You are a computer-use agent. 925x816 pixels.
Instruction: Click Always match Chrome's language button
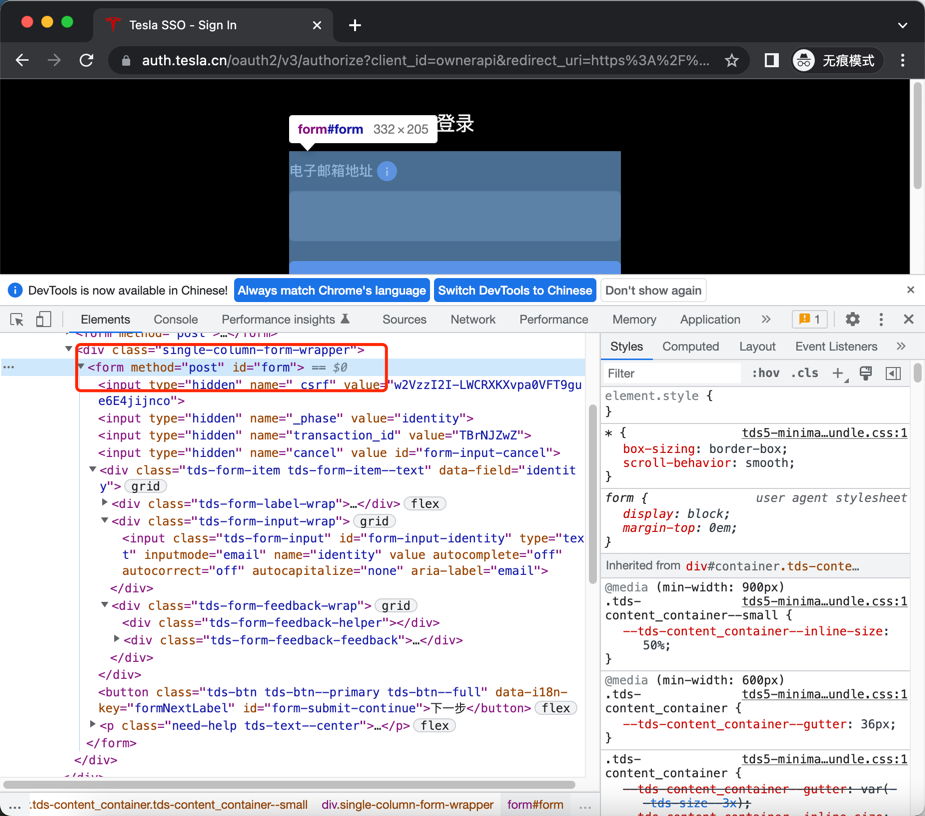click(332, 290)
